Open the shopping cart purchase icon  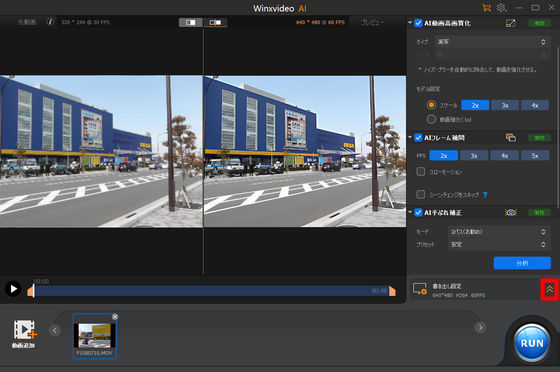pyautogui.click(x=486, y=8)
